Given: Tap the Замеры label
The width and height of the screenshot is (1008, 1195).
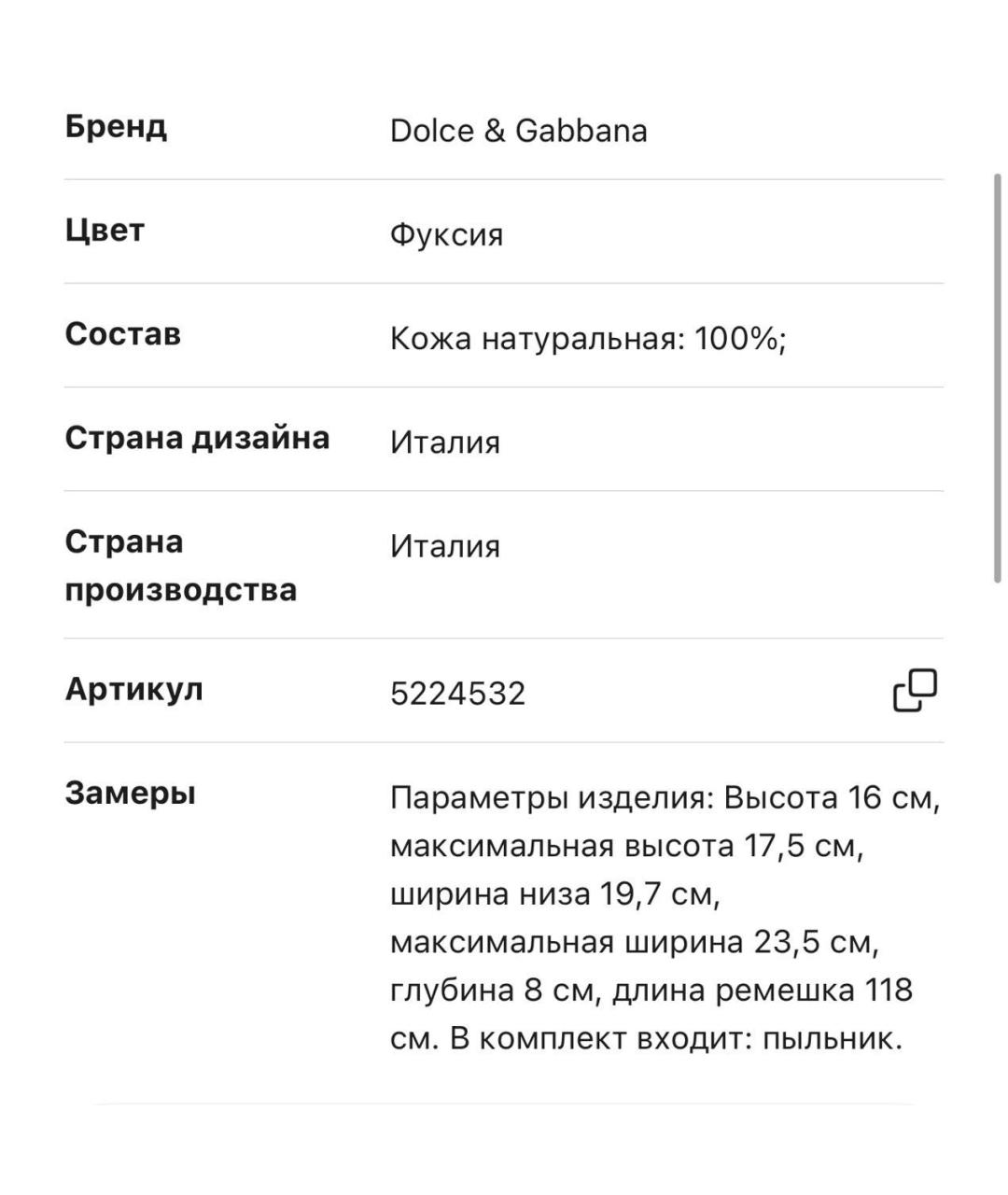Looking at the screenshot, I should [131, 794].
